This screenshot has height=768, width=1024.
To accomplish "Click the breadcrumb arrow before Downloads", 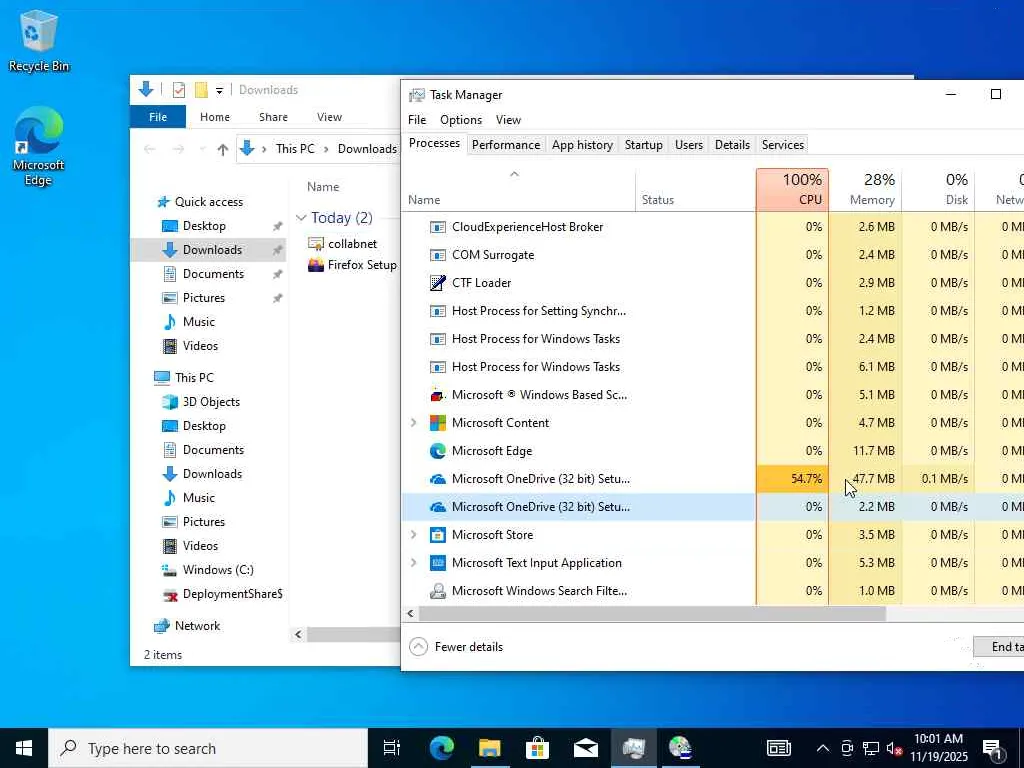I will coord(326,150).
